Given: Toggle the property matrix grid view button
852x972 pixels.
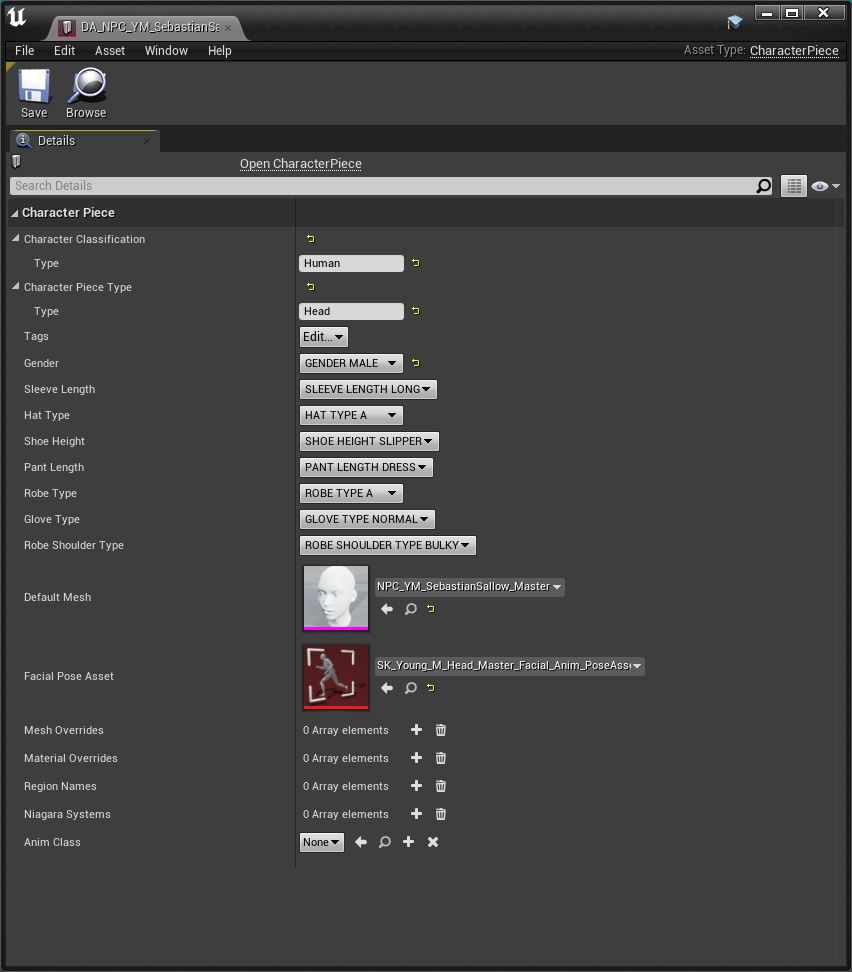Looking at the screenshot, I should point(794,185).
